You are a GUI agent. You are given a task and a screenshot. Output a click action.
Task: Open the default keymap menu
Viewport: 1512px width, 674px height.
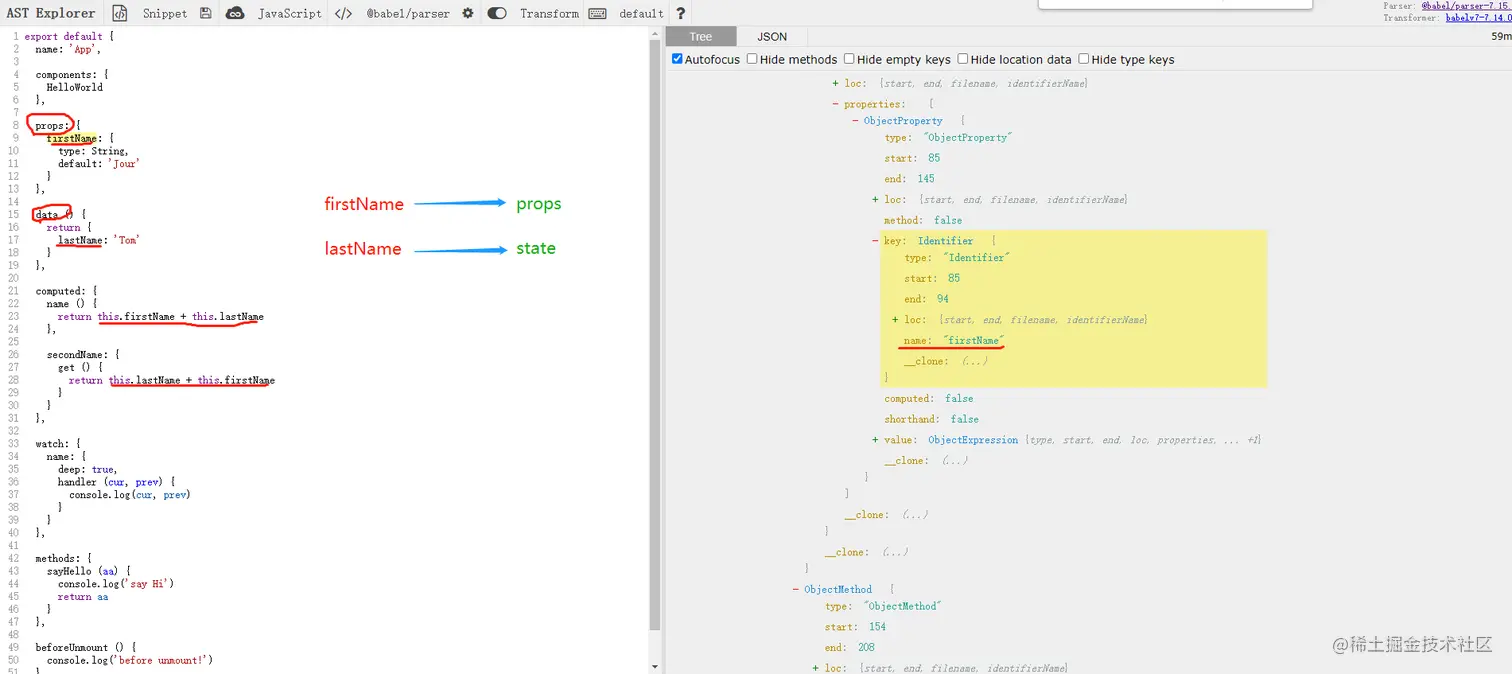(x=641, y=13)
